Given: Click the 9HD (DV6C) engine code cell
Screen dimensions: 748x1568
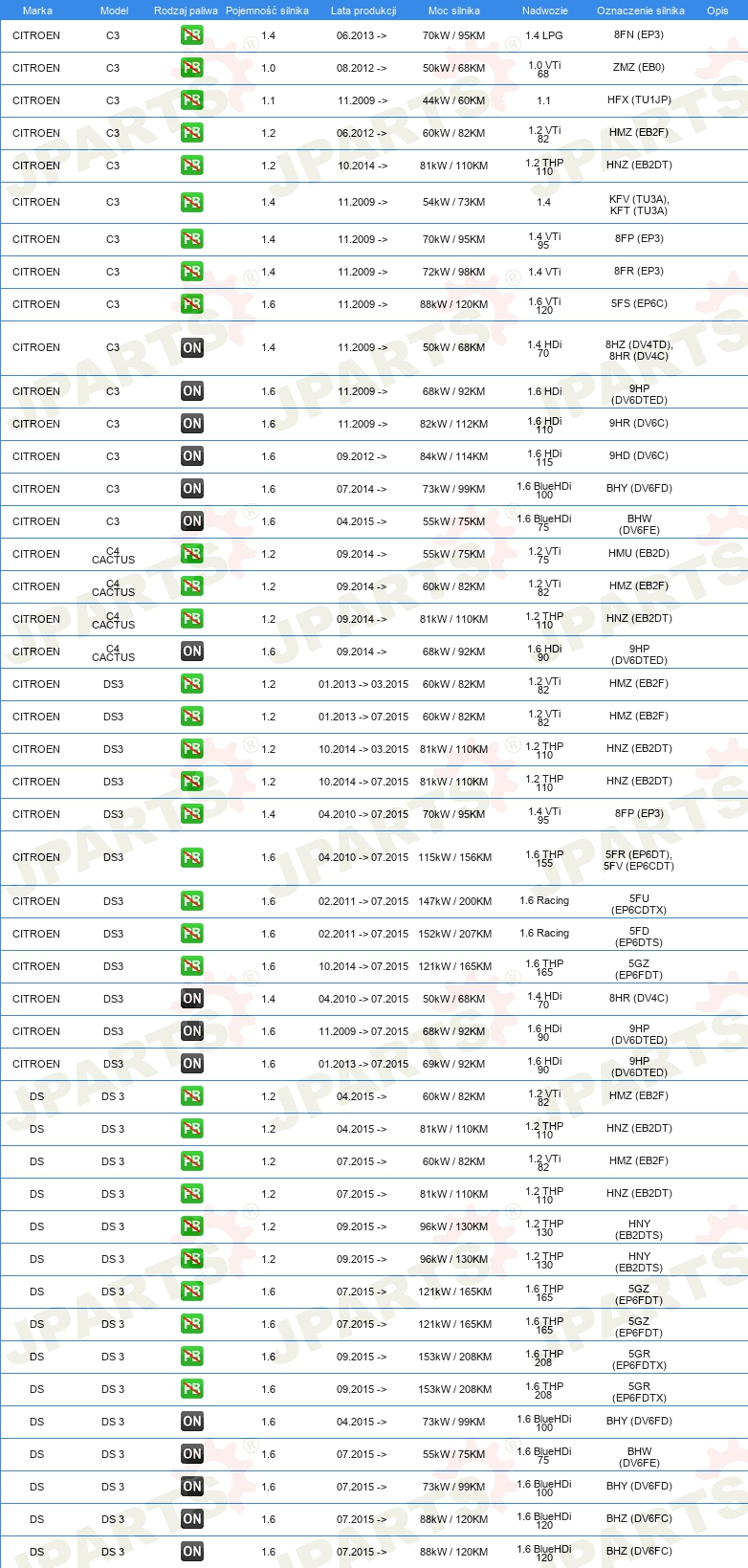Looking at the screenshot, I should point(639,455).
